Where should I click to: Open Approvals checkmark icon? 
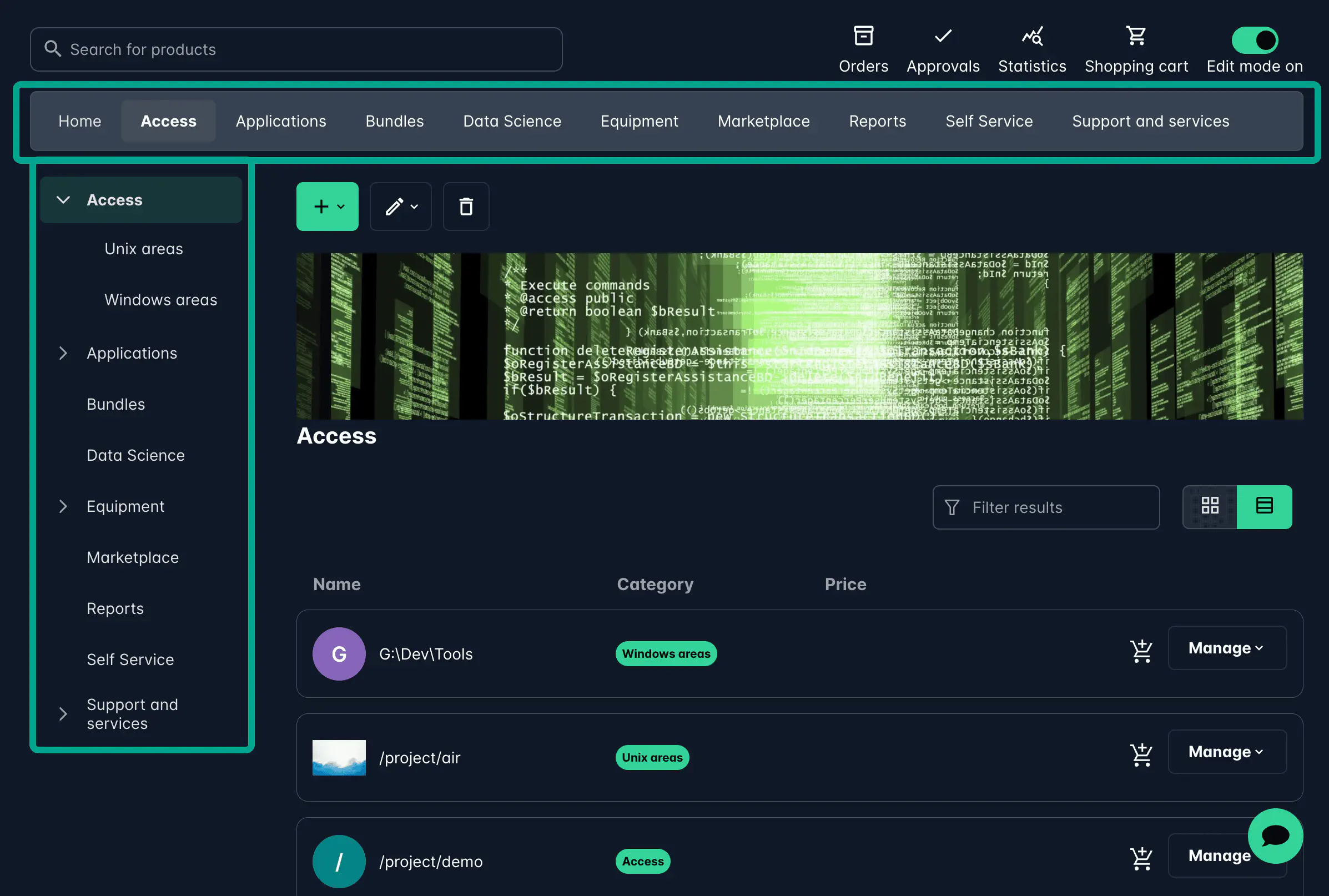tap(943, 37)
